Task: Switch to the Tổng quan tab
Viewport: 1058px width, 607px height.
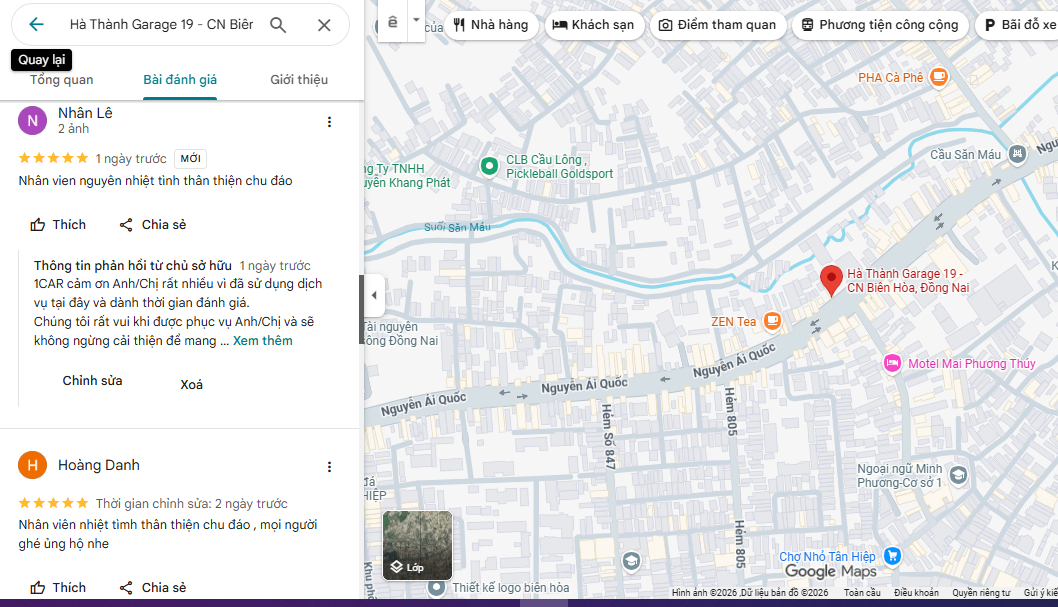Action: coord(61,80)
